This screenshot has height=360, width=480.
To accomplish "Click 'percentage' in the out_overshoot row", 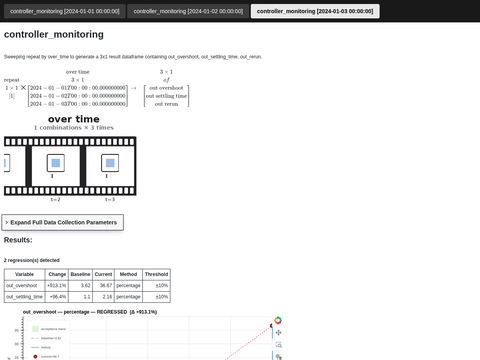I will click(x=128, y=286).
